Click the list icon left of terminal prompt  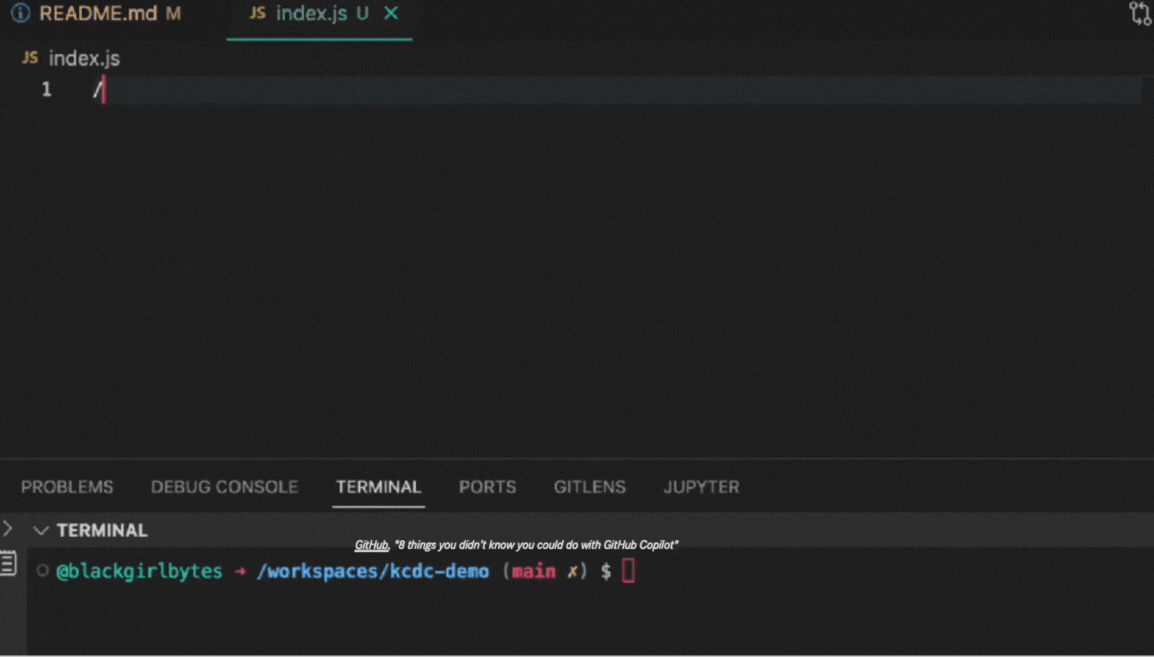click(x=8, y=564)
